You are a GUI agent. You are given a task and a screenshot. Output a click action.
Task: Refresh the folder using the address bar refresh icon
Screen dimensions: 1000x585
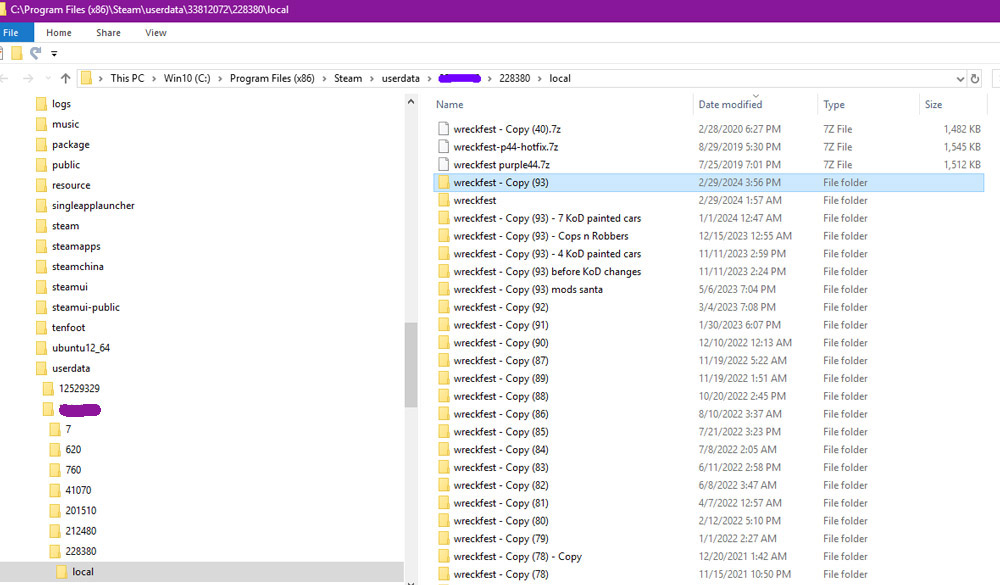tap(975, 78)
